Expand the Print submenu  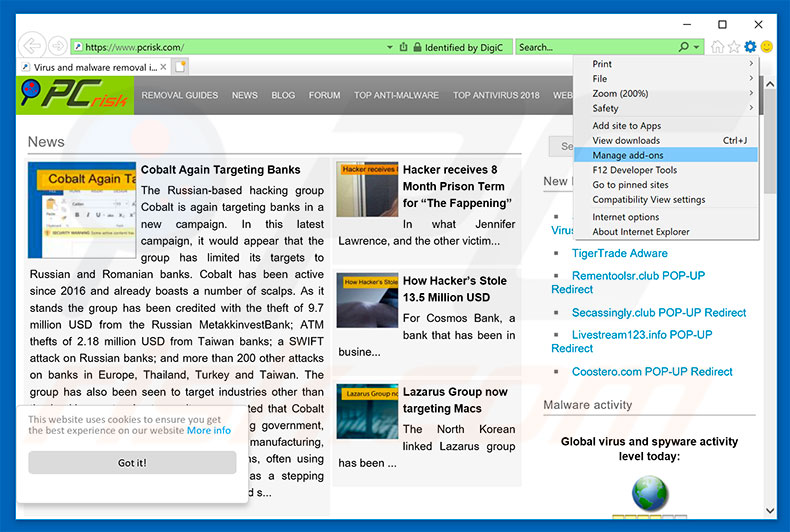click(666, 64)
